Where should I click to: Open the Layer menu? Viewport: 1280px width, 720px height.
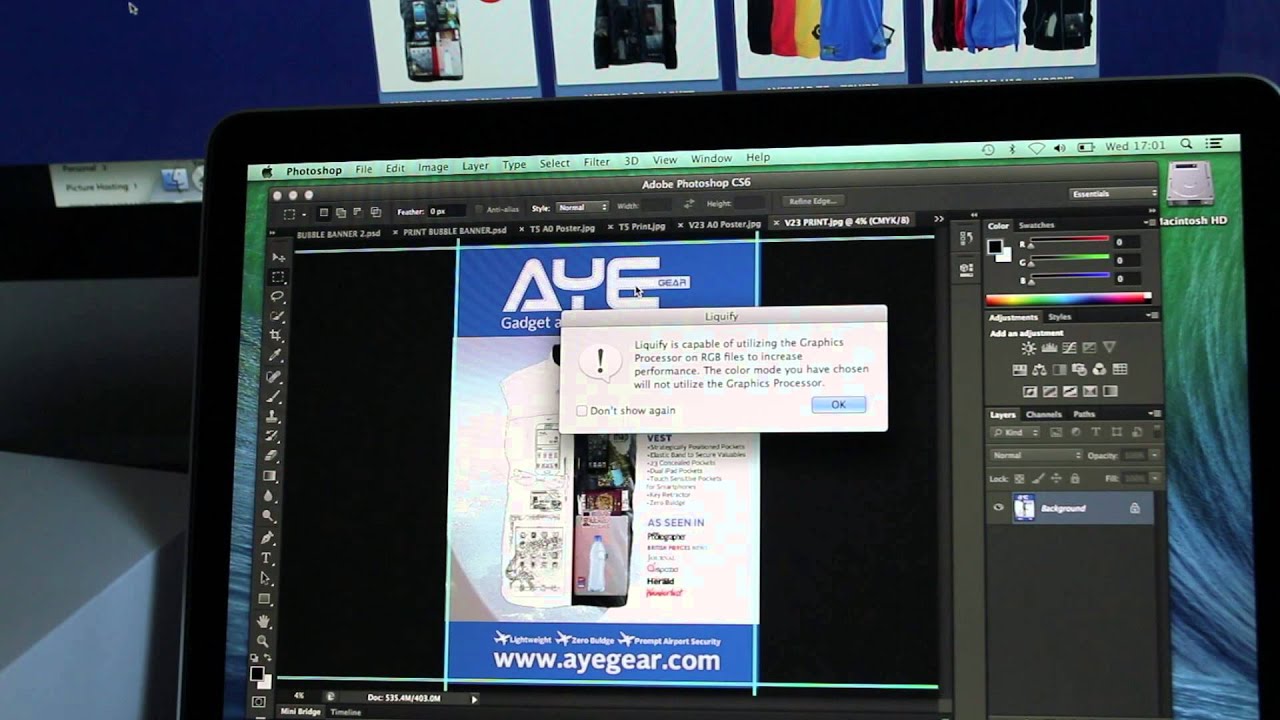click(475, 166)
